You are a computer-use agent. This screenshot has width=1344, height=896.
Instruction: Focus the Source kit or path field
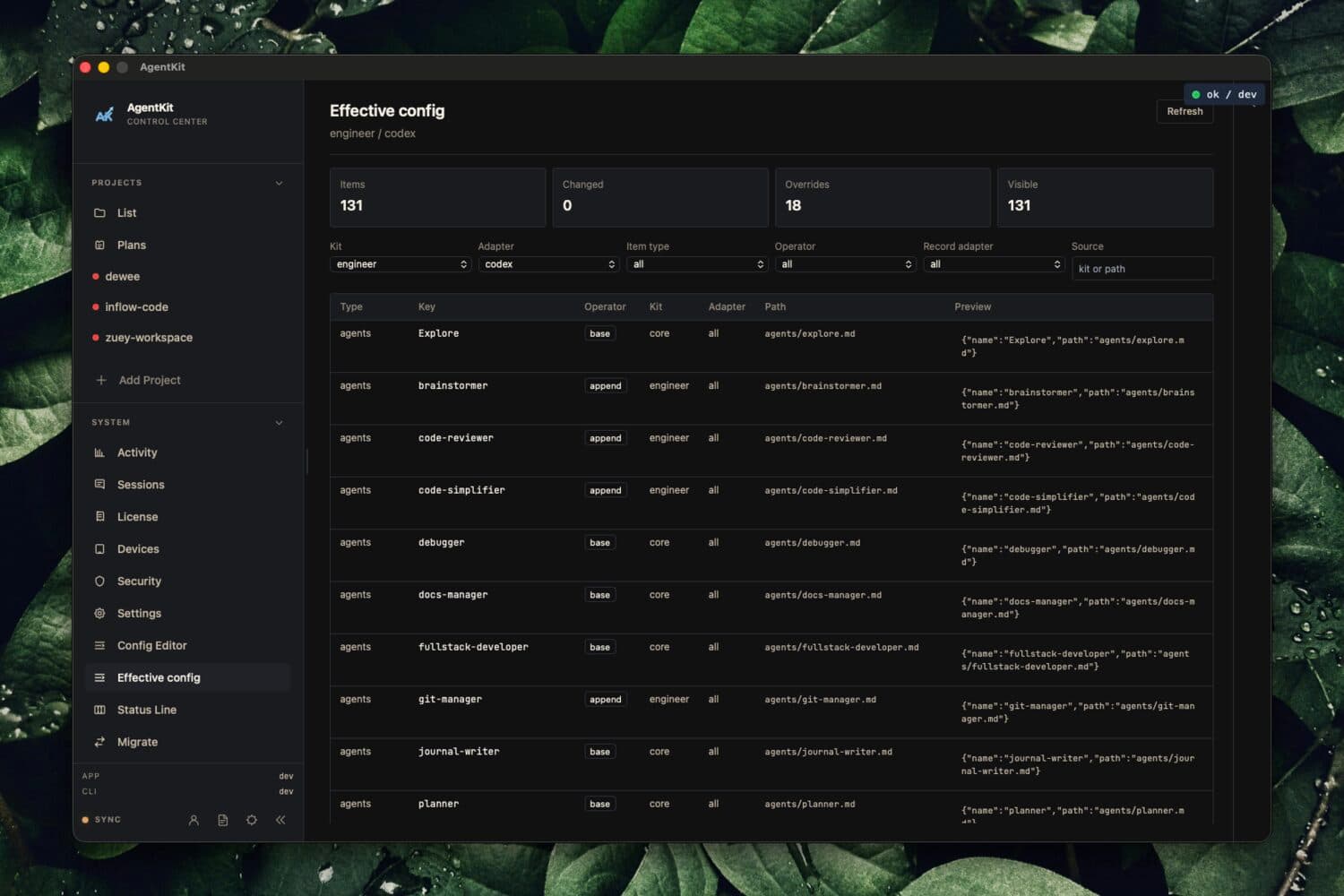click(1142, 269)
